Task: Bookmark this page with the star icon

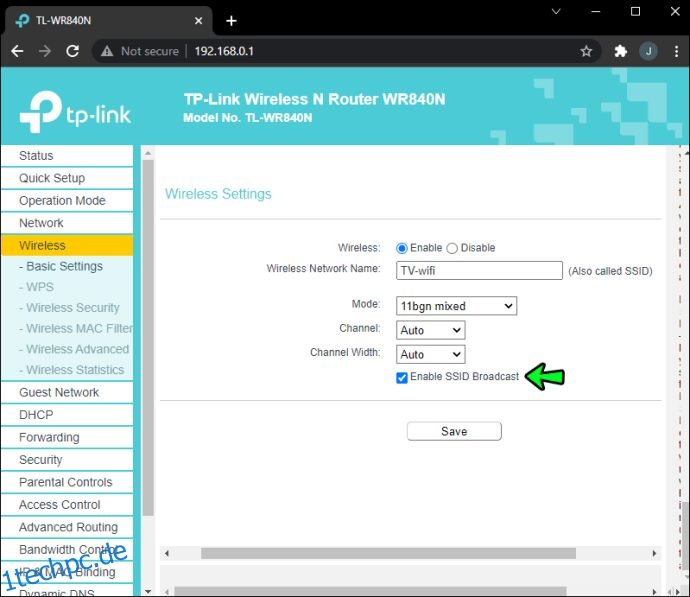Action: 586,51
